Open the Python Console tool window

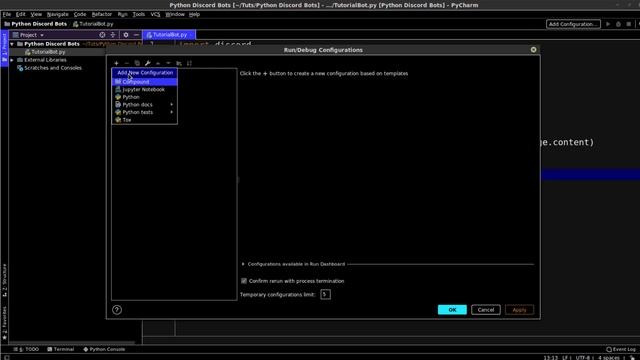tap(104, 349)
